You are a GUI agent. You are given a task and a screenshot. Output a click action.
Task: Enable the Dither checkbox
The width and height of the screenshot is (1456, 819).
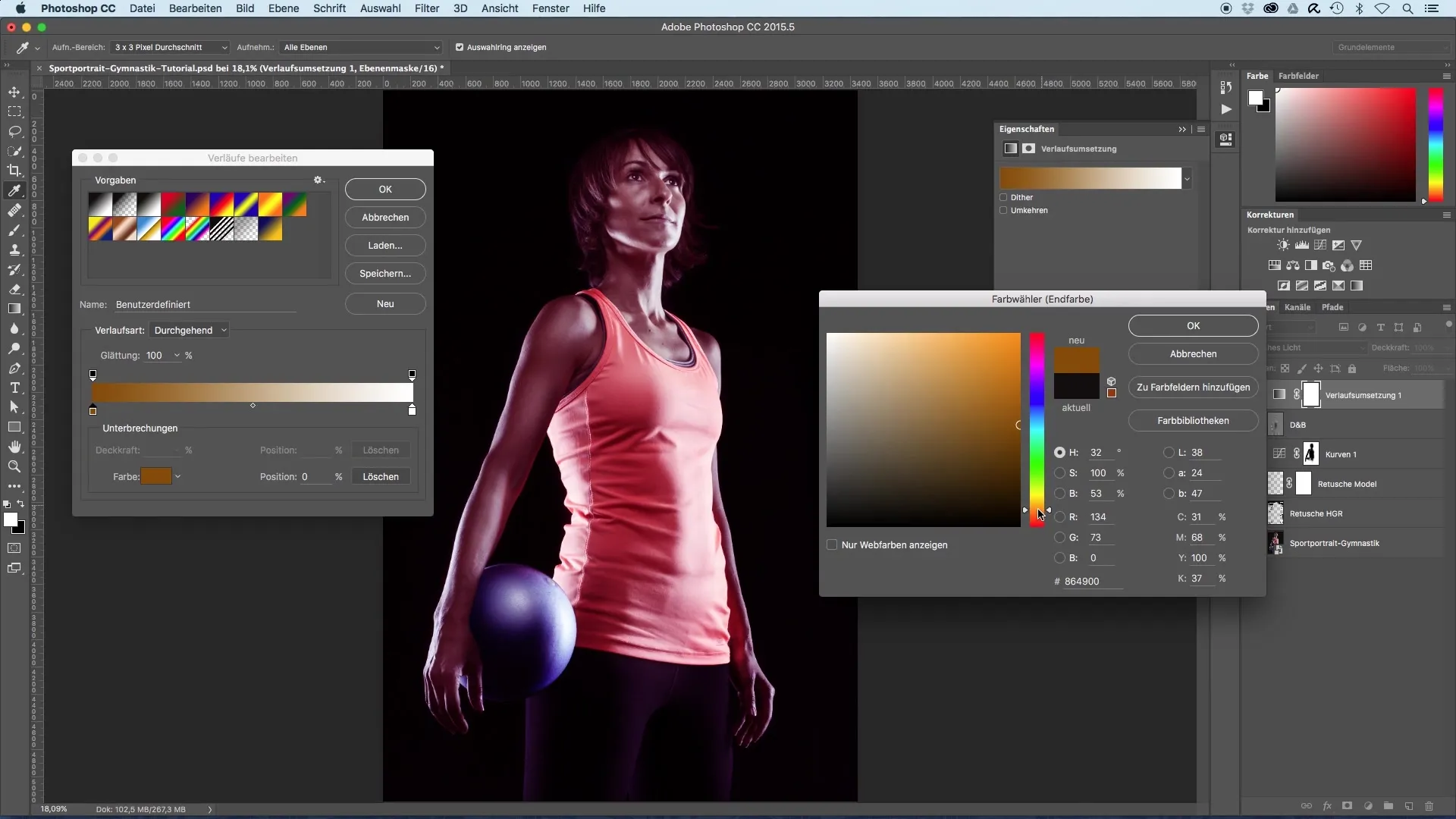click(1003, 197)
